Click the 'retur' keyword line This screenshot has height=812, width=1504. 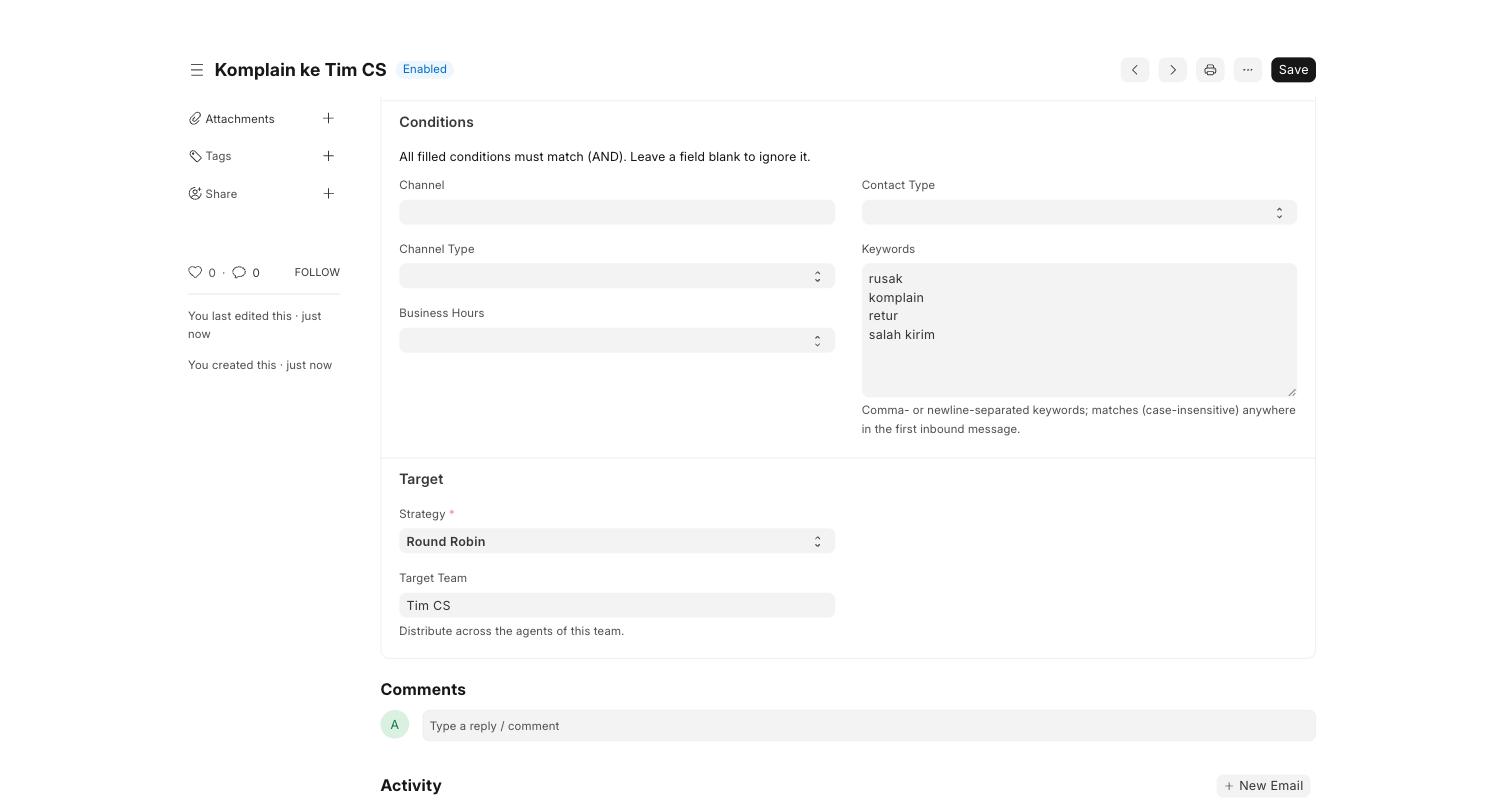pos(883,316)
